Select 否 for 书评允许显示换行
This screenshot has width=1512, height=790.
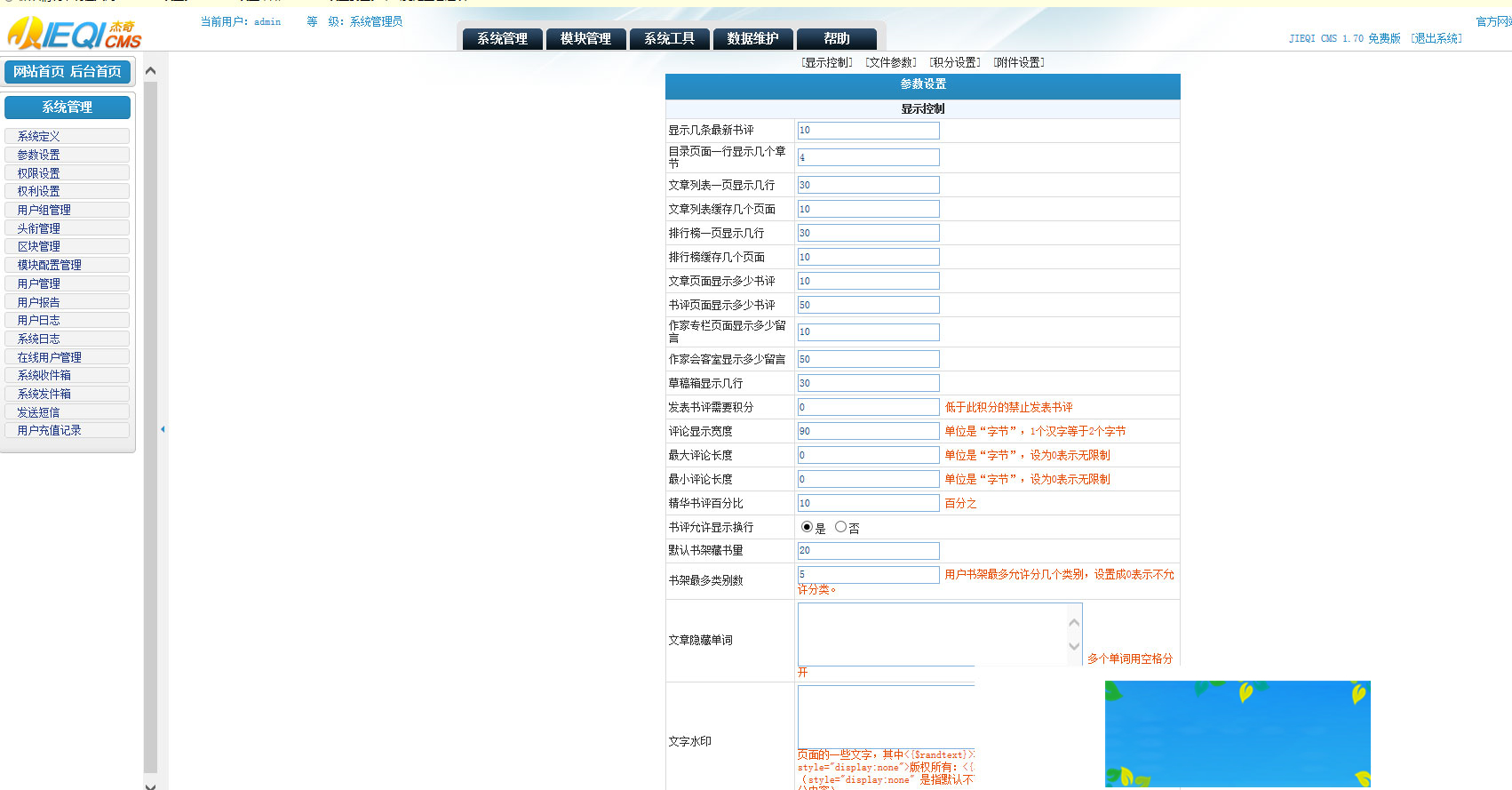click(840, 527)
